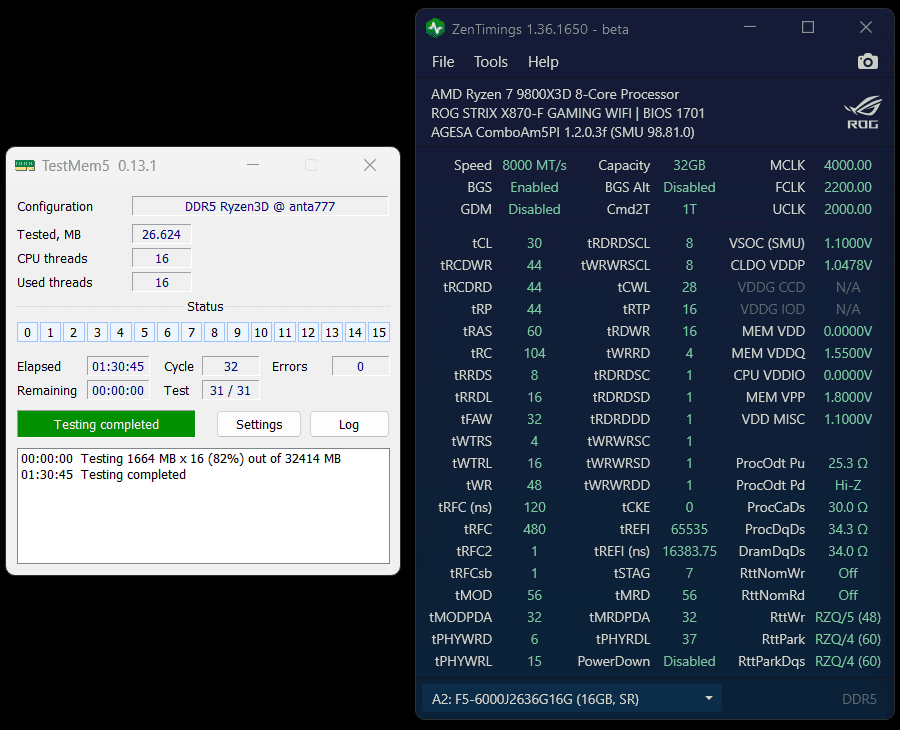Image resolution: width=900 pixels, height=730 pixels.
Task: Click the tCL value 30
Action: (534, 243)
